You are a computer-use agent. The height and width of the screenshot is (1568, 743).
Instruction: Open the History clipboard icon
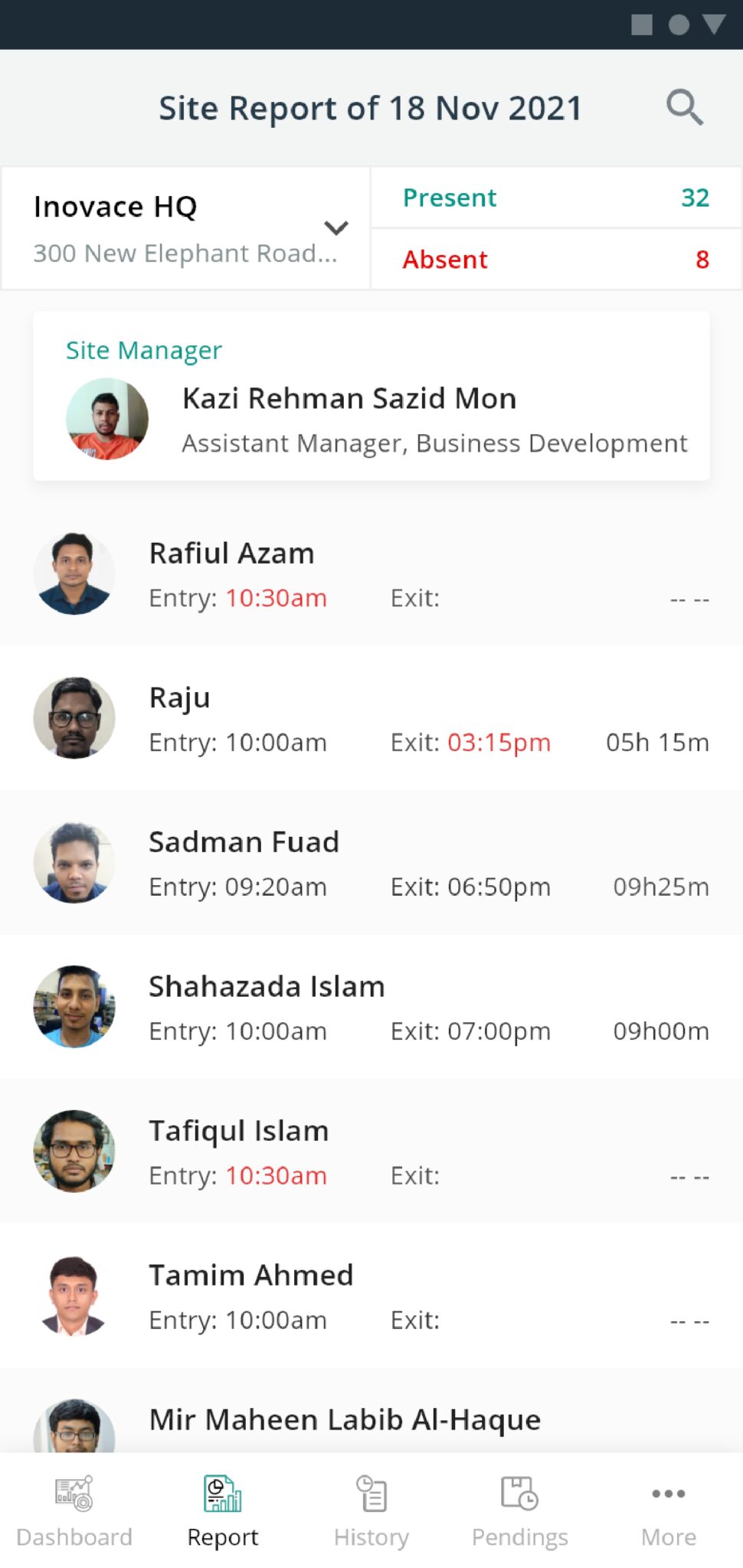(x=371, y=1493)
